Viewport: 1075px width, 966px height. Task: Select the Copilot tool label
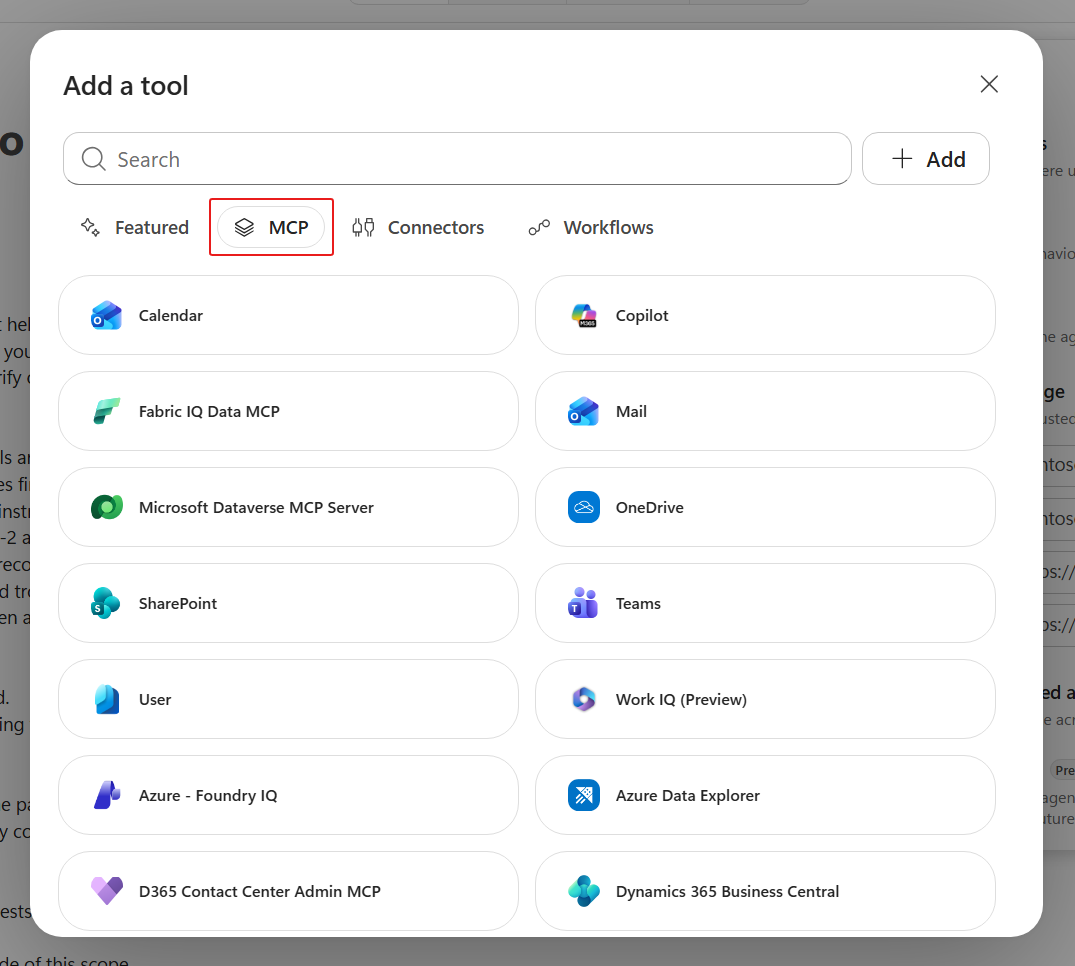pos(642,315)
